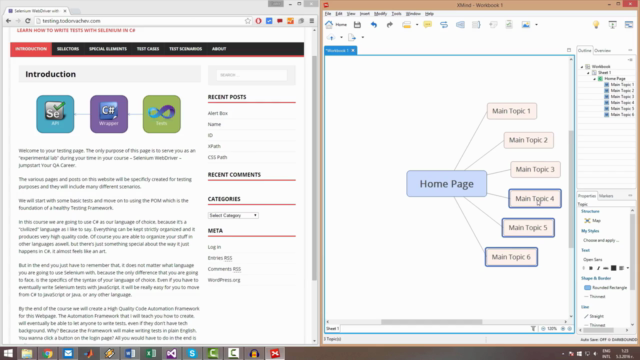
Task: Click the Home button in XMind toolbar
Action: point(336,24)
